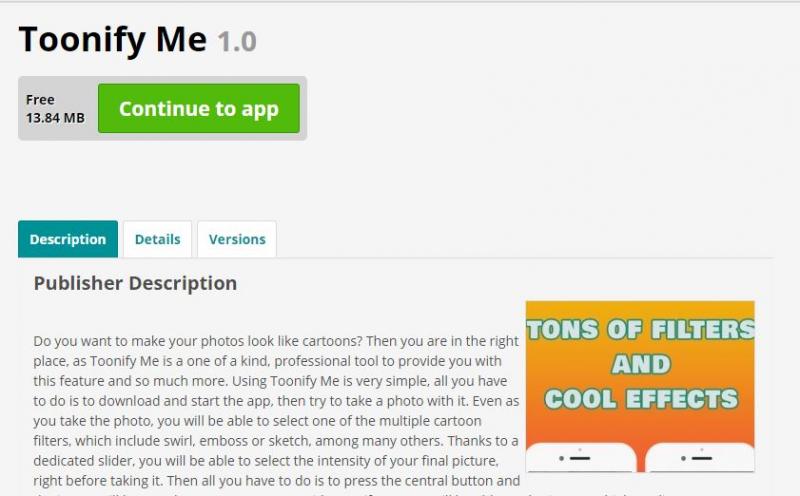
Task: Open the Versions tab
Action: point(237,239)
